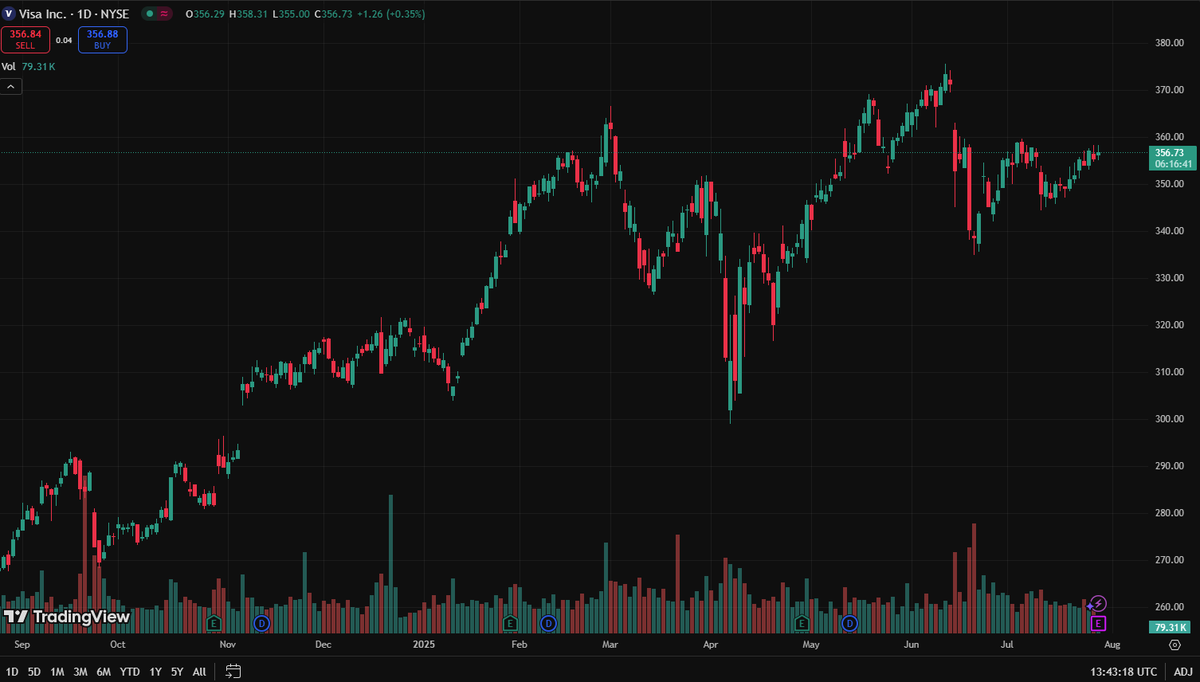The height and width of the screenshot is (682, 1200).
Task: Click the Dec label on time axis
Action: 323,645
